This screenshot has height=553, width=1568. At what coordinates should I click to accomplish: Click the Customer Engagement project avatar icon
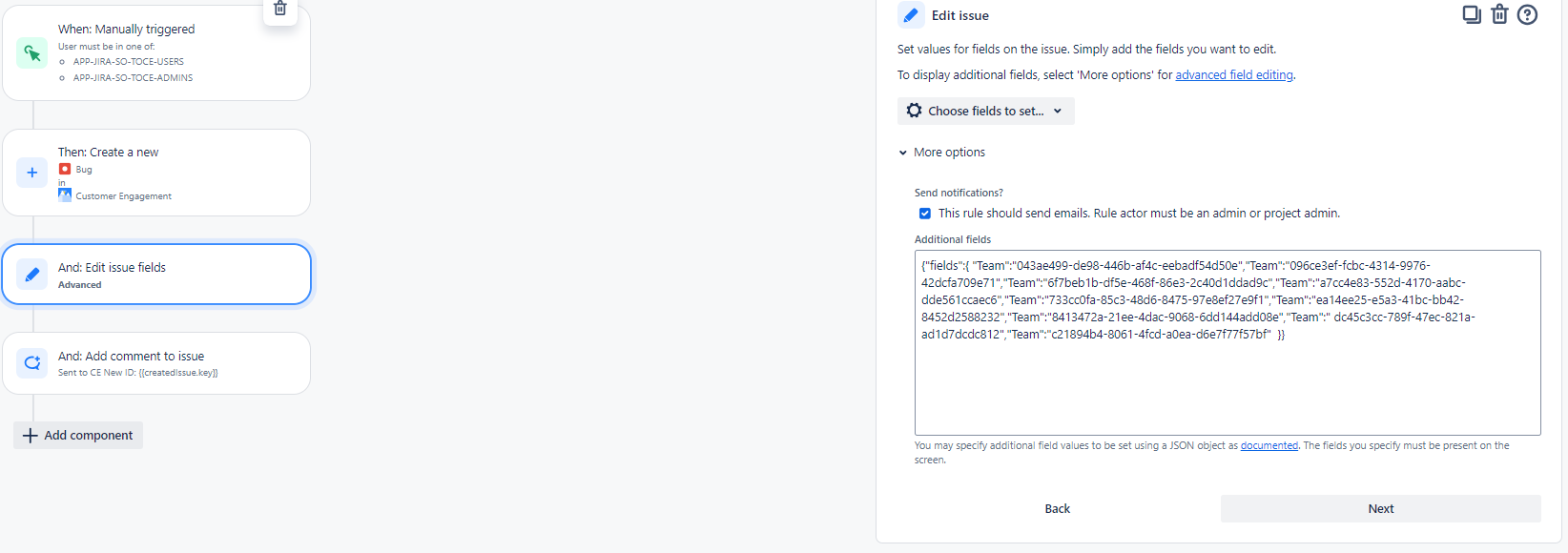pos(65,195)
